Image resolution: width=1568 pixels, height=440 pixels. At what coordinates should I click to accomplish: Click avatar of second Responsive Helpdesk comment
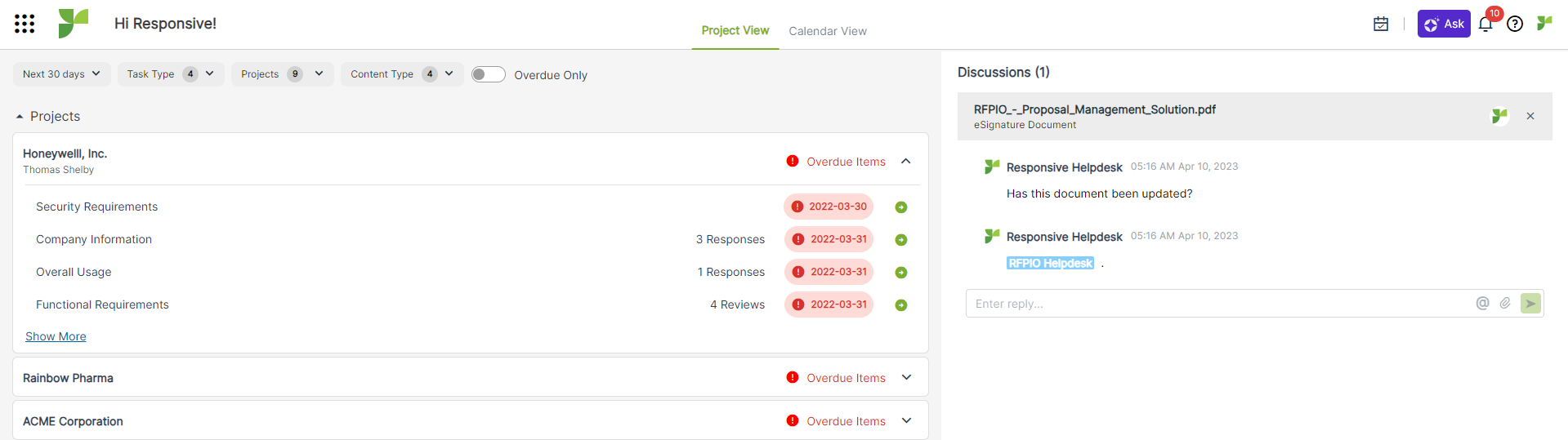(x=992, y=236)
